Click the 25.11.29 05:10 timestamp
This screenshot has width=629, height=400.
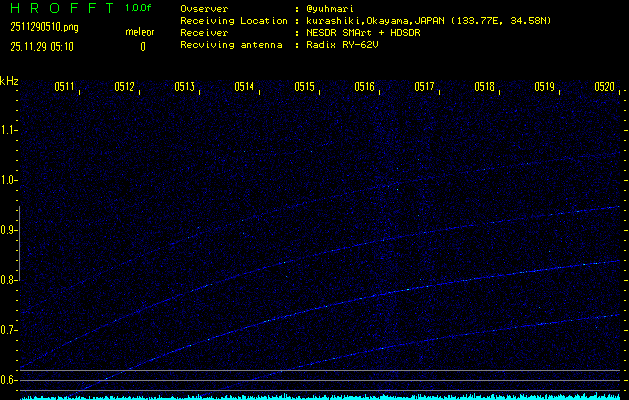pyautogui.click(x=46, y=46)
